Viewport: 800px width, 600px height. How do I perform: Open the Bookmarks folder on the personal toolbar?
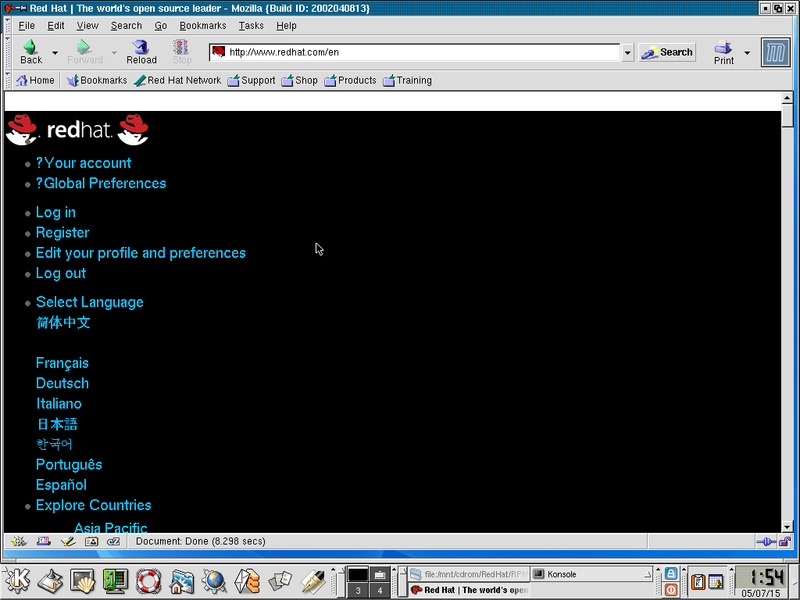point(96,80)
